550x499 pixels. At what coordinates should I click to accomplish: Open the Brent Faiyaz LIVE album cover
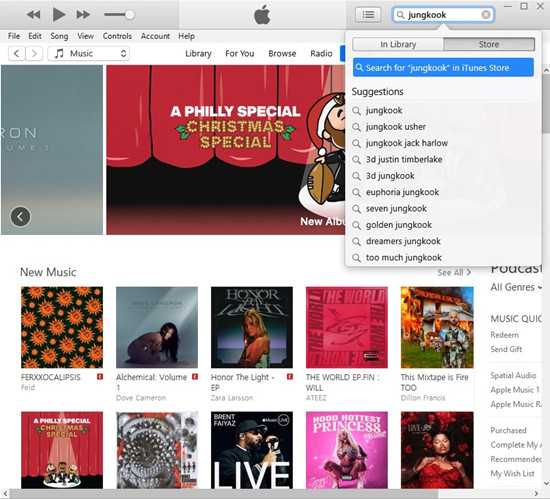(x=252, y=450)
